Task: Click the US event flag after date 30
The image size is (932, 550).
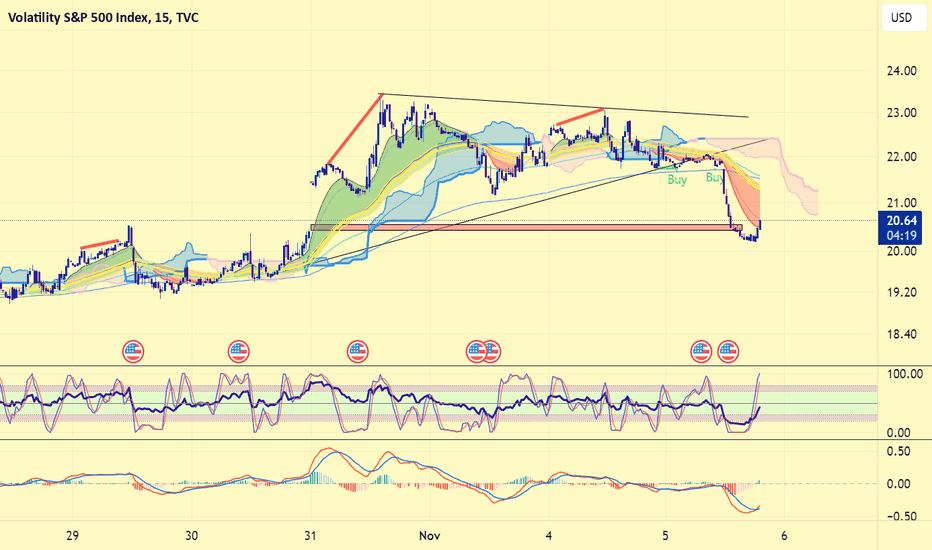Action: (239, 351)
